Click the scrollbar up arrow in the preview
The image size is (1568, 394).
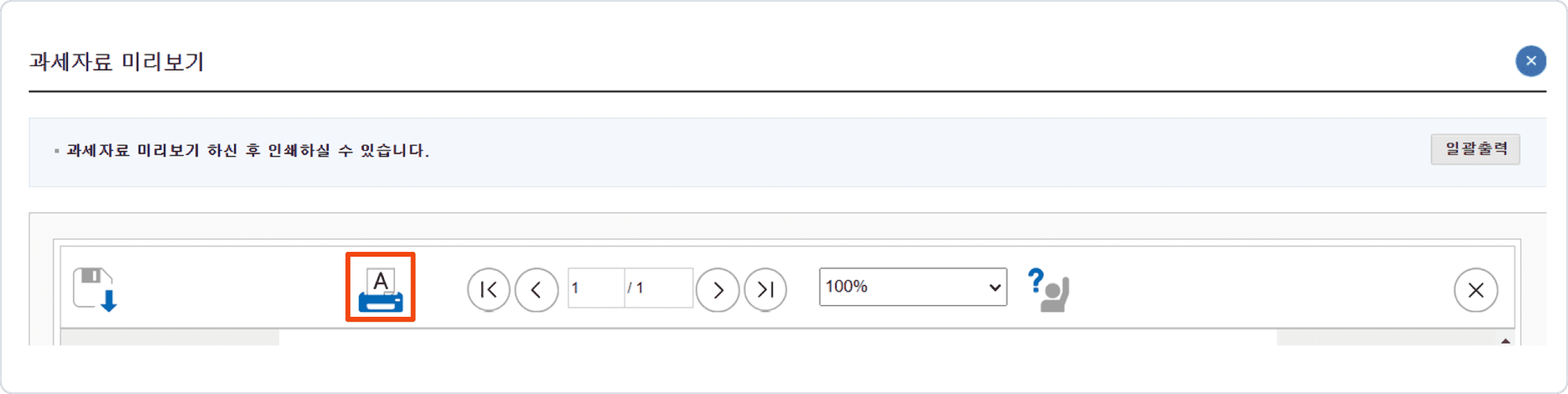tap(1506, 340)
